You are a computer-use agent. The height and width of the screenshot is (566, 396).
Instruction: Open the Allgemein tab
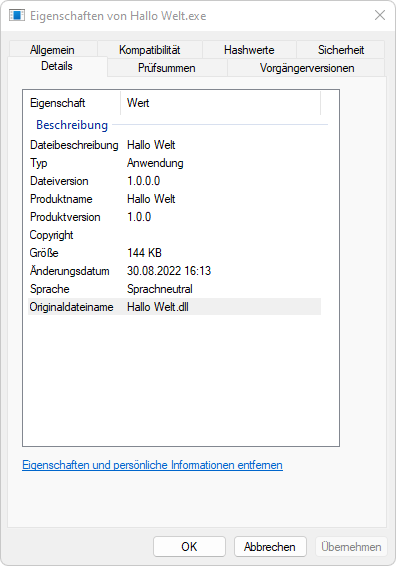[53, 49]
